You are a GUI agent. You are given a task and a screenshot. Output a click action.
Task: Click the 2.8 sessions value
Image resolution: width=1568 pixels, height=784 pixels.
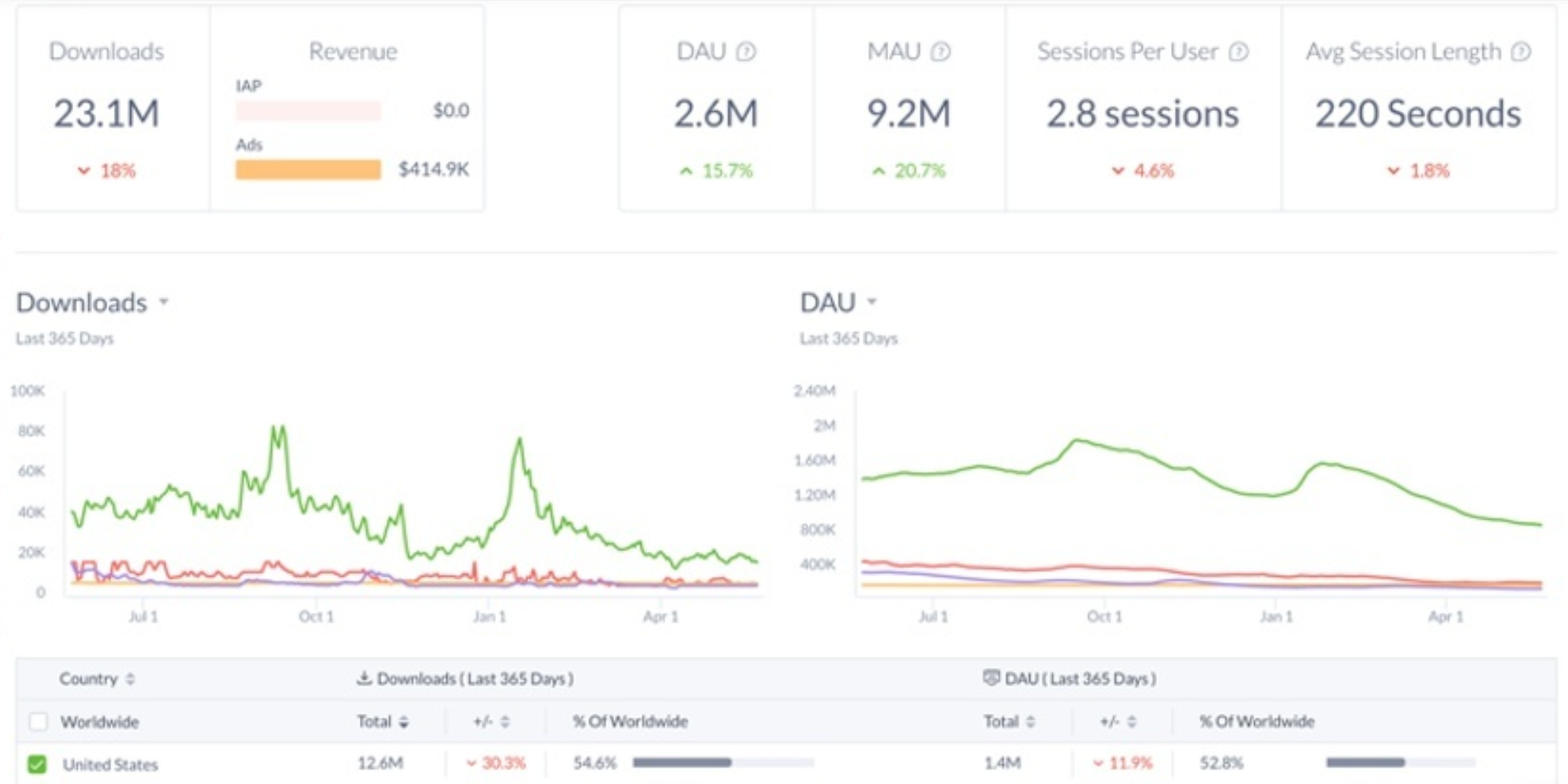1143,114
